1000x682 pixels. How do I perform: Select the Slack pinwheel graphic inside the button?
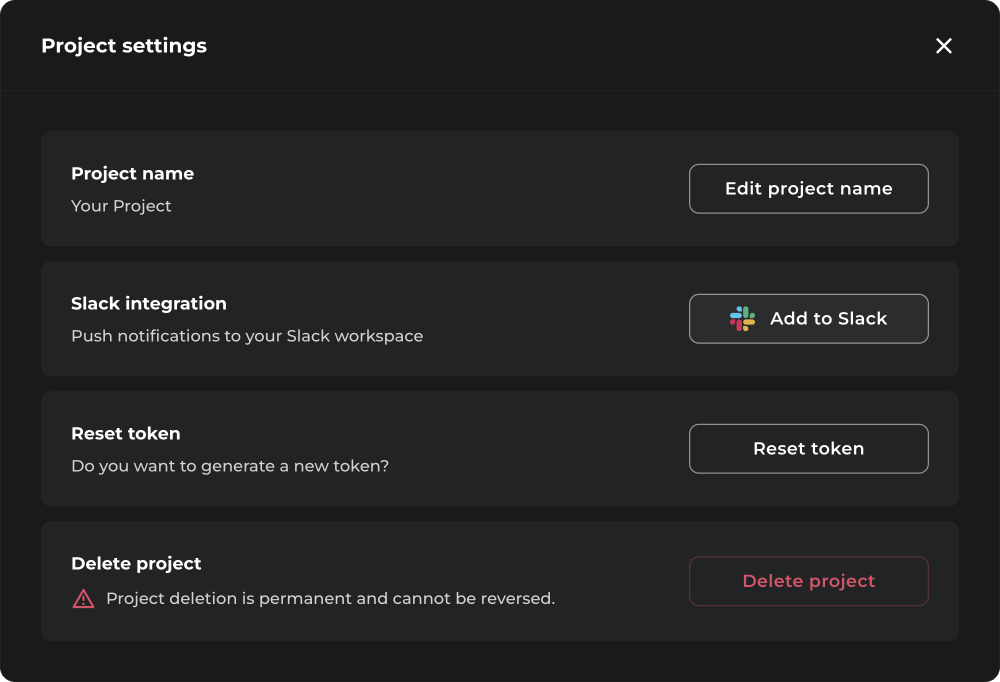point(741,318)
